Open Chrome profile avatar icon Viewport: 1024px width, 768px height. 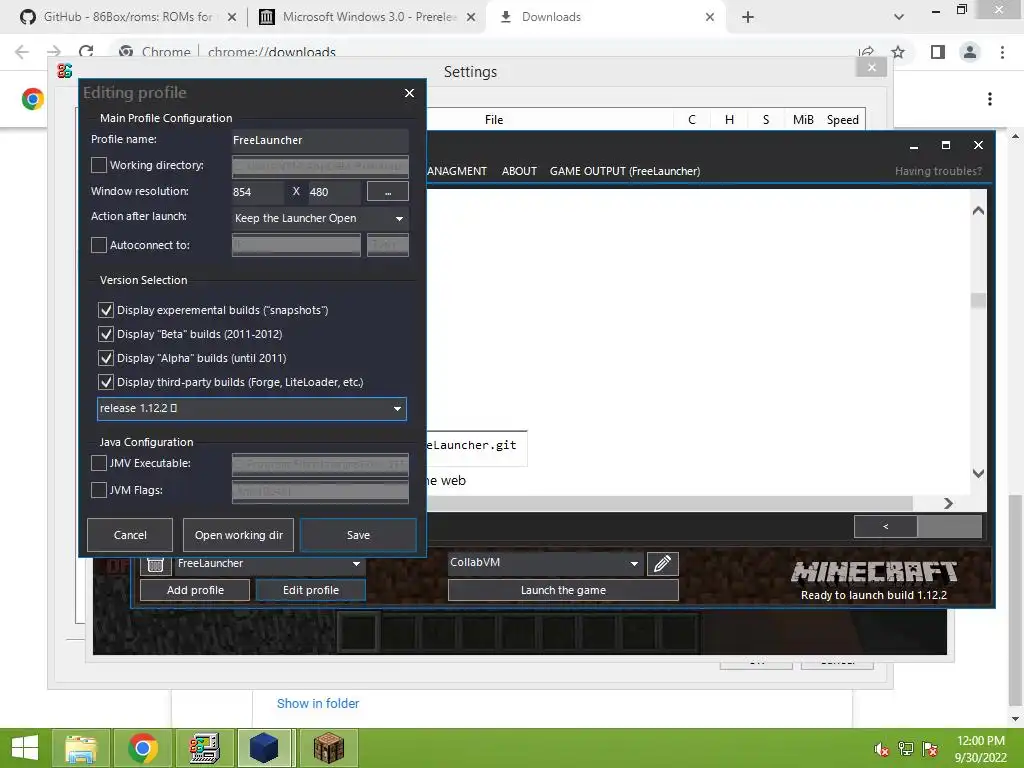click(x=970, y=52)
